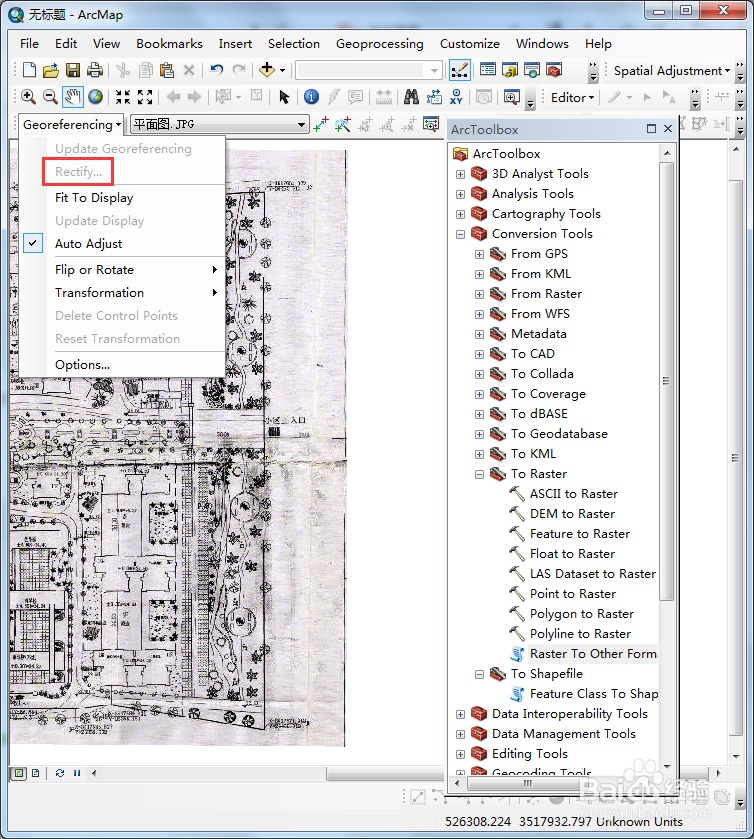Click the New Map File icon
Screen dimensions: 754x839
tap(29, 70)
